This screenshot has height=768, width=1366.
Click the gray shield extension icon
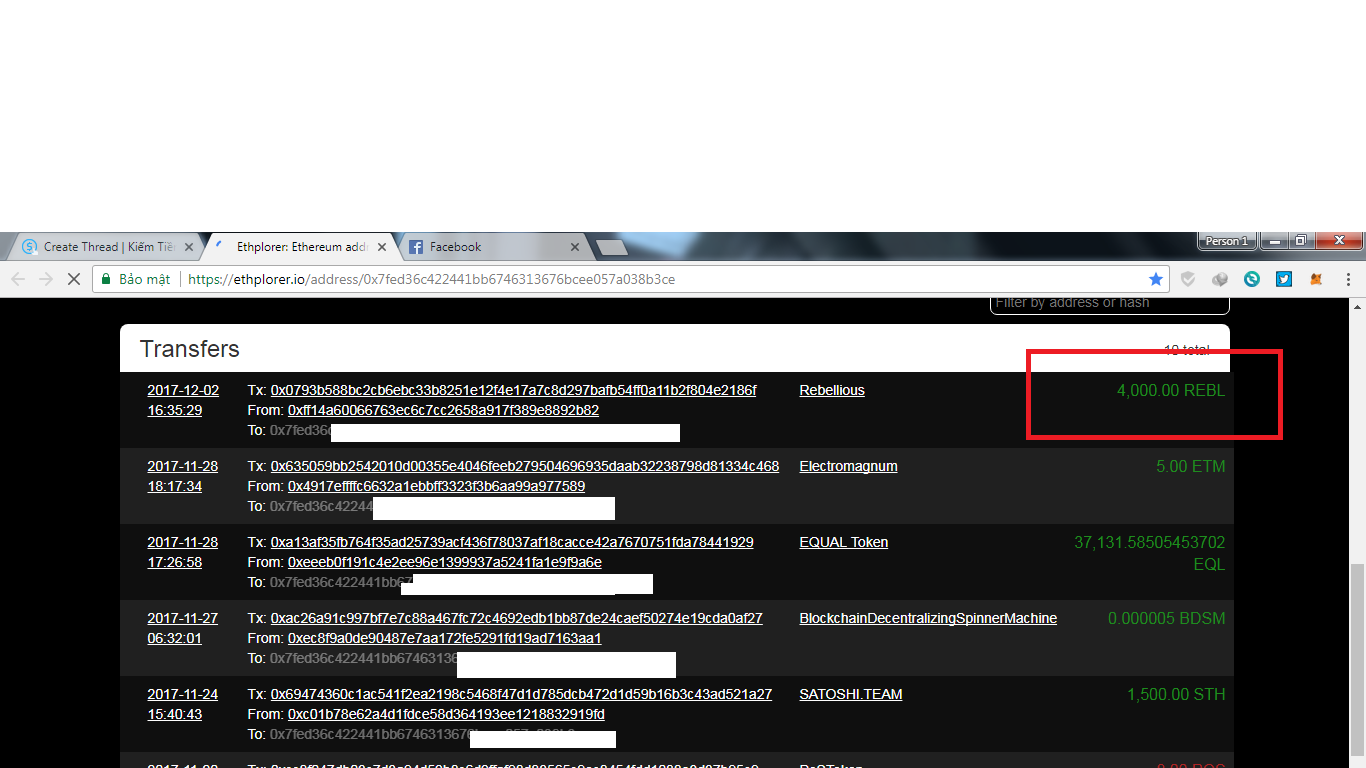1188,279
